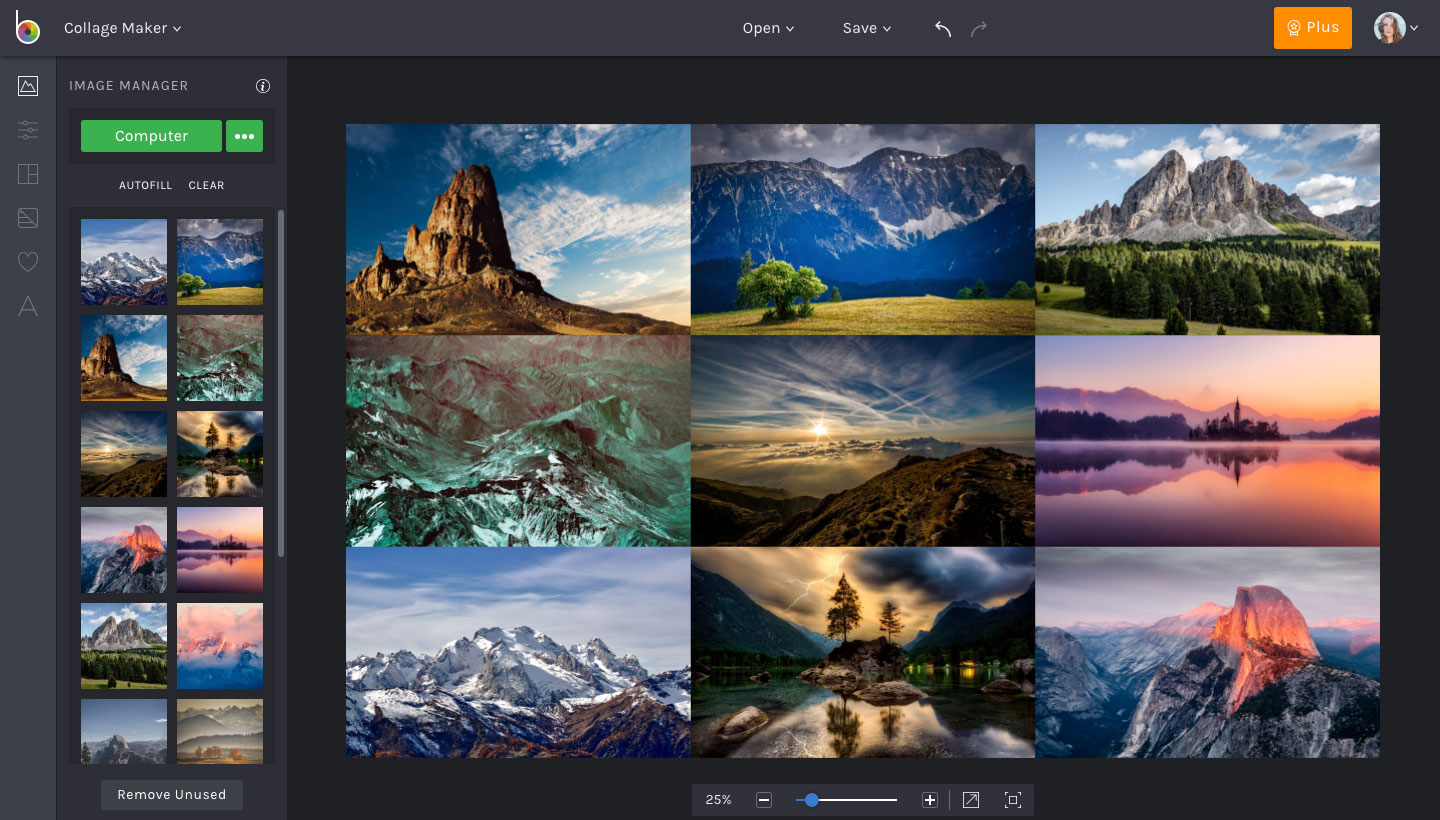Click the AUTOFILL link
The image size is (1440, 820).
click(146, 186)
